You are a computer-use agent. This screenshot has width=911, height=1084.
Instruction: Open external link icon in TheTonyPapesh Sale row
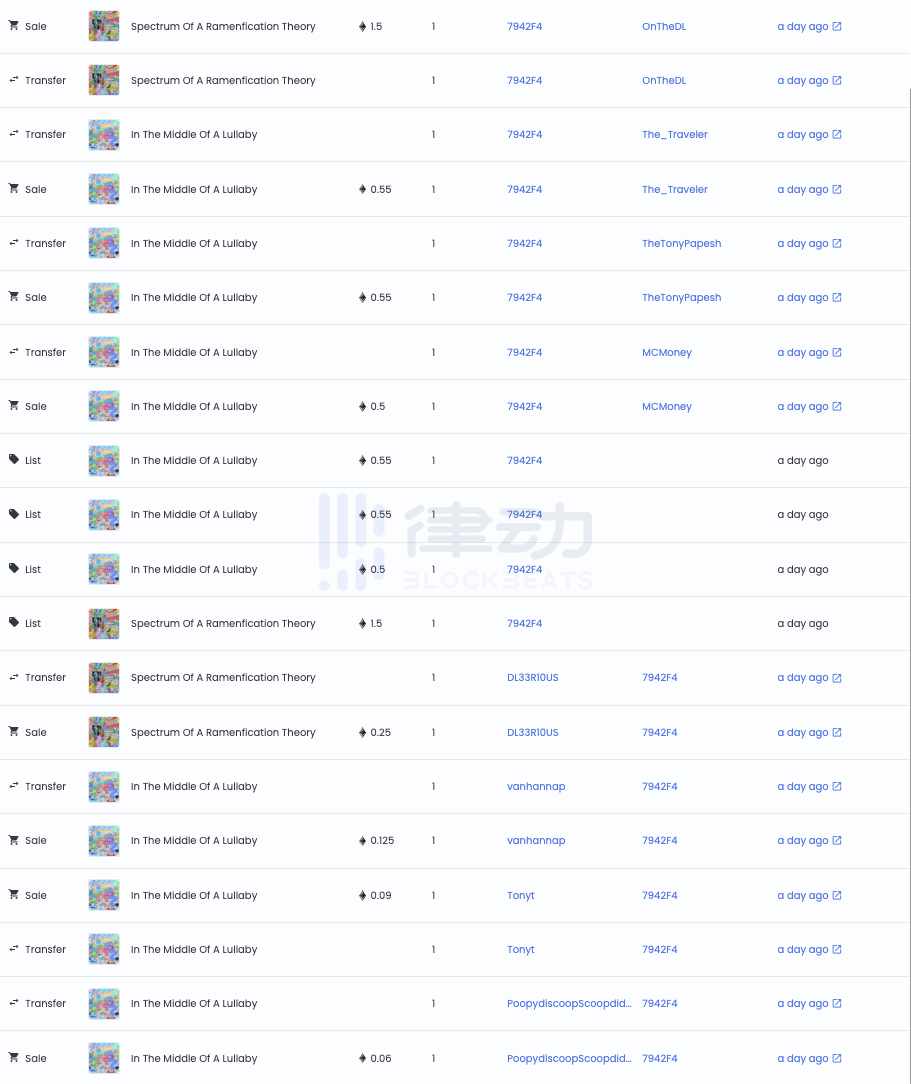point(837,297)
